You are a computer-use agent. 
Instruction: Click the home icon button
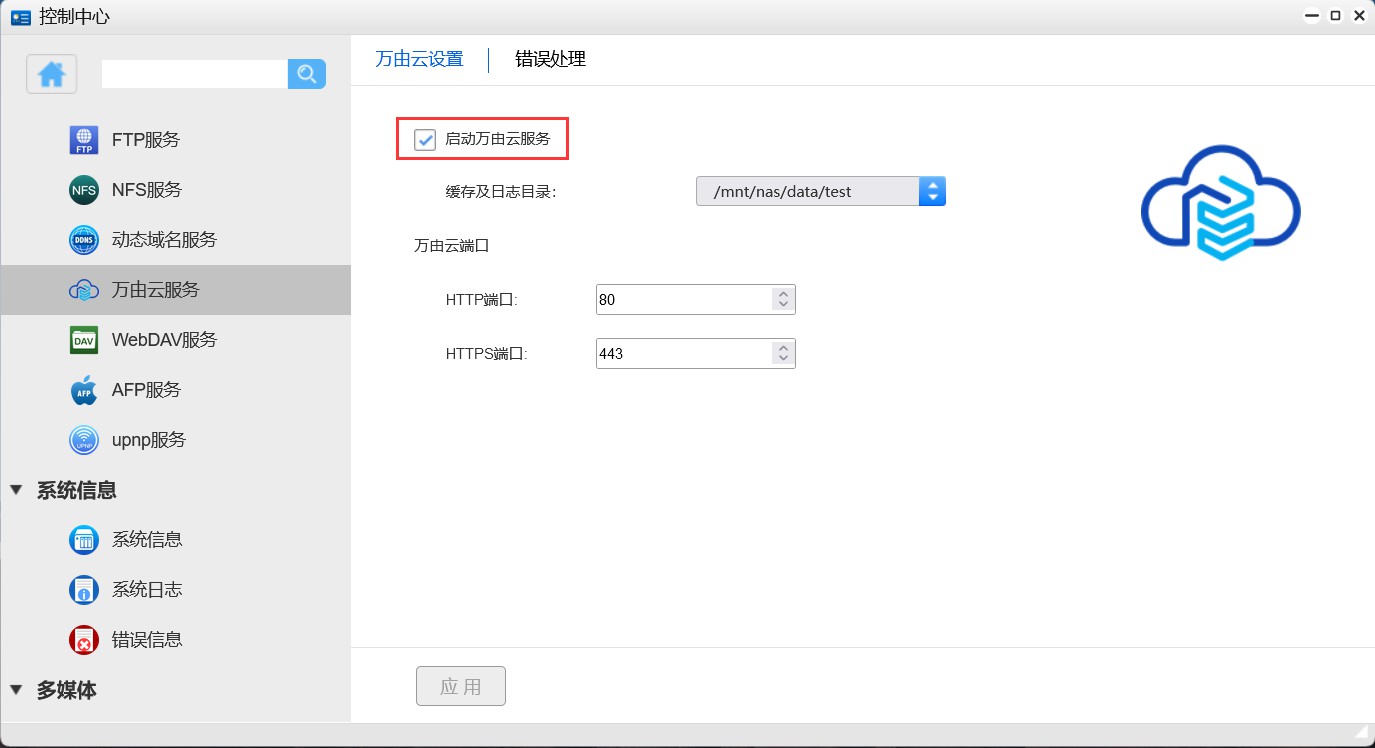coord(52,74)
